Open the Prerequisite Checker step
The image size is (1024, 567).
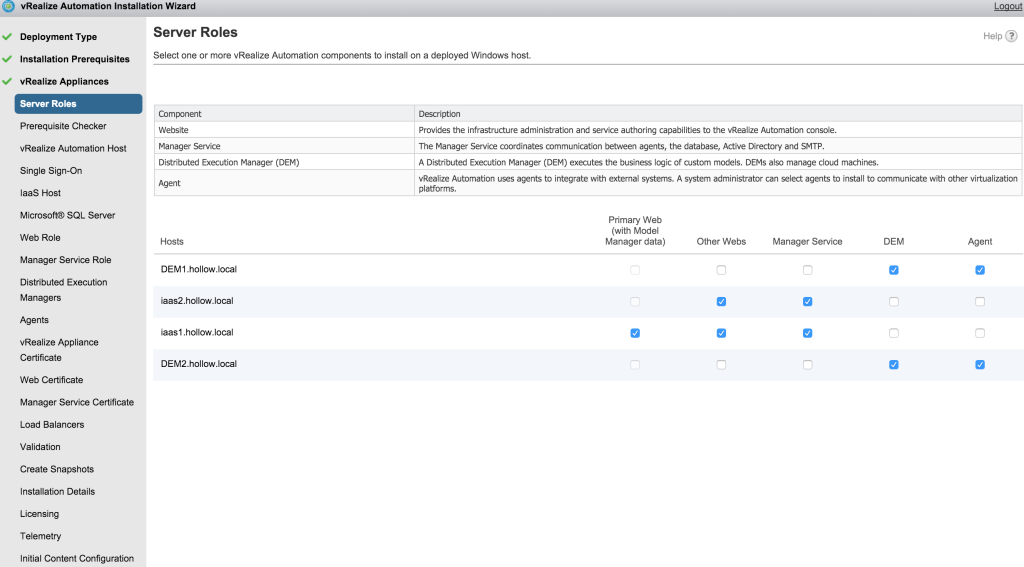[x=63, y=126]
